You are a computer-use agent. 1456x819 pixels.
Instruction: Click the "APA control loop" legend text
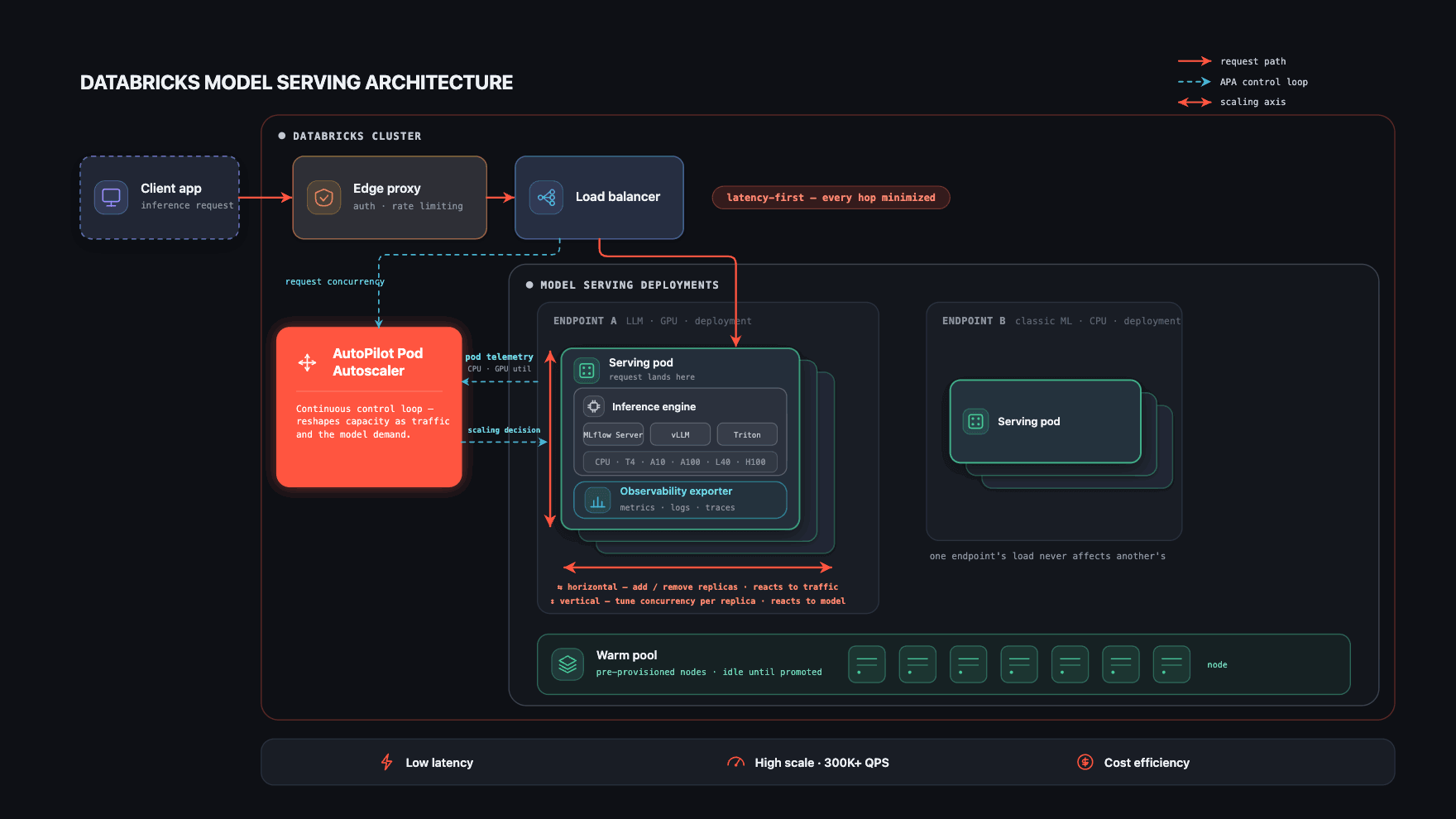click(x=1264, y=82)
